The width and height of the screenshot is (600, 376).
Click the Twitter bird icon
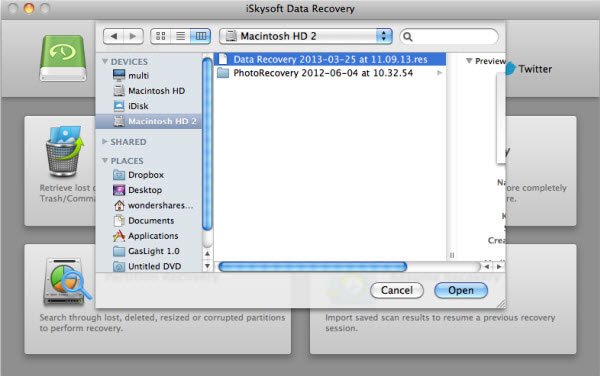(x=510, y=69)
